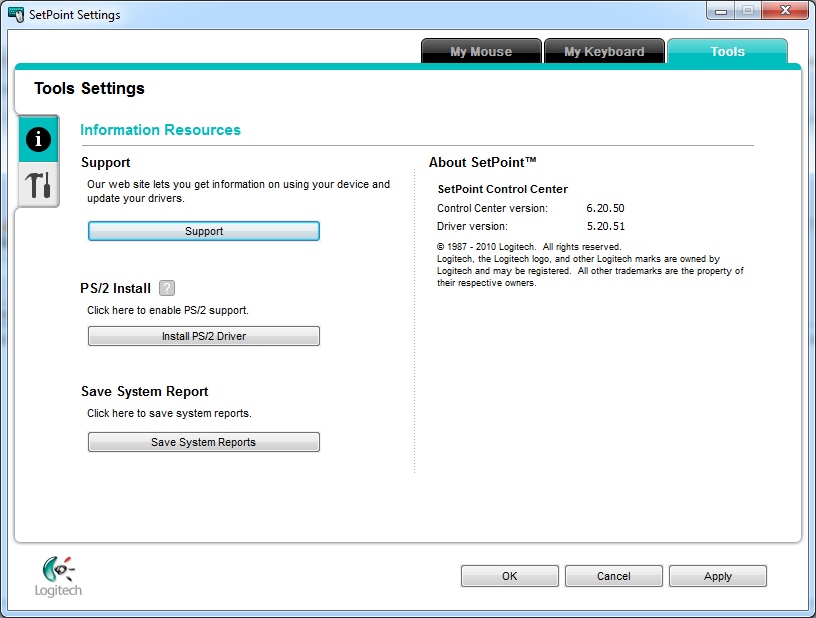Screen dimensions: 816x618
Task: Click 'Click here to enable PS/2 support' text
Action: [x=168, y=310]
